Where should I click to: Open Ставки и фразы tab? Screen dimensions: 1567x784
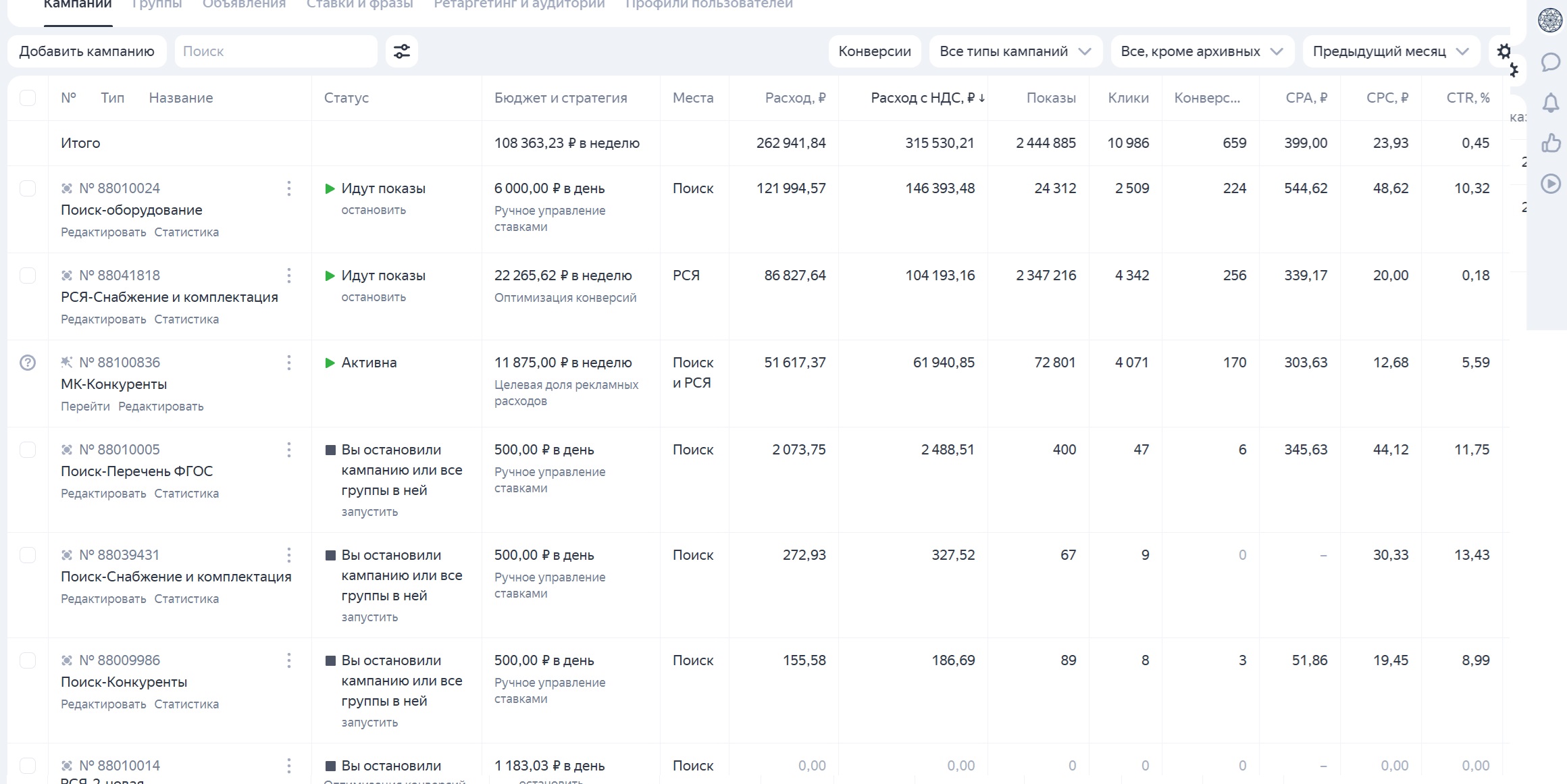[x=359, y=5]
